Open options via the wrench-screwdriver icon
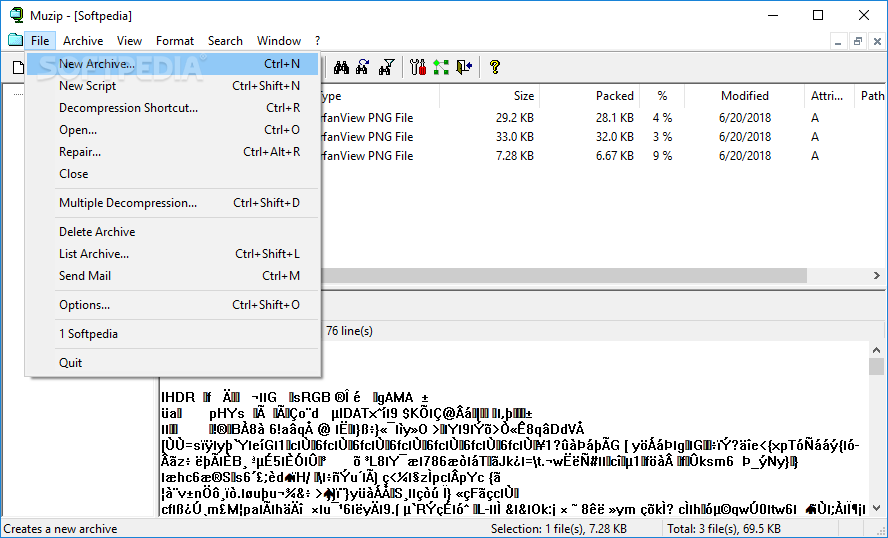The image size is (888, 538). 418,67
